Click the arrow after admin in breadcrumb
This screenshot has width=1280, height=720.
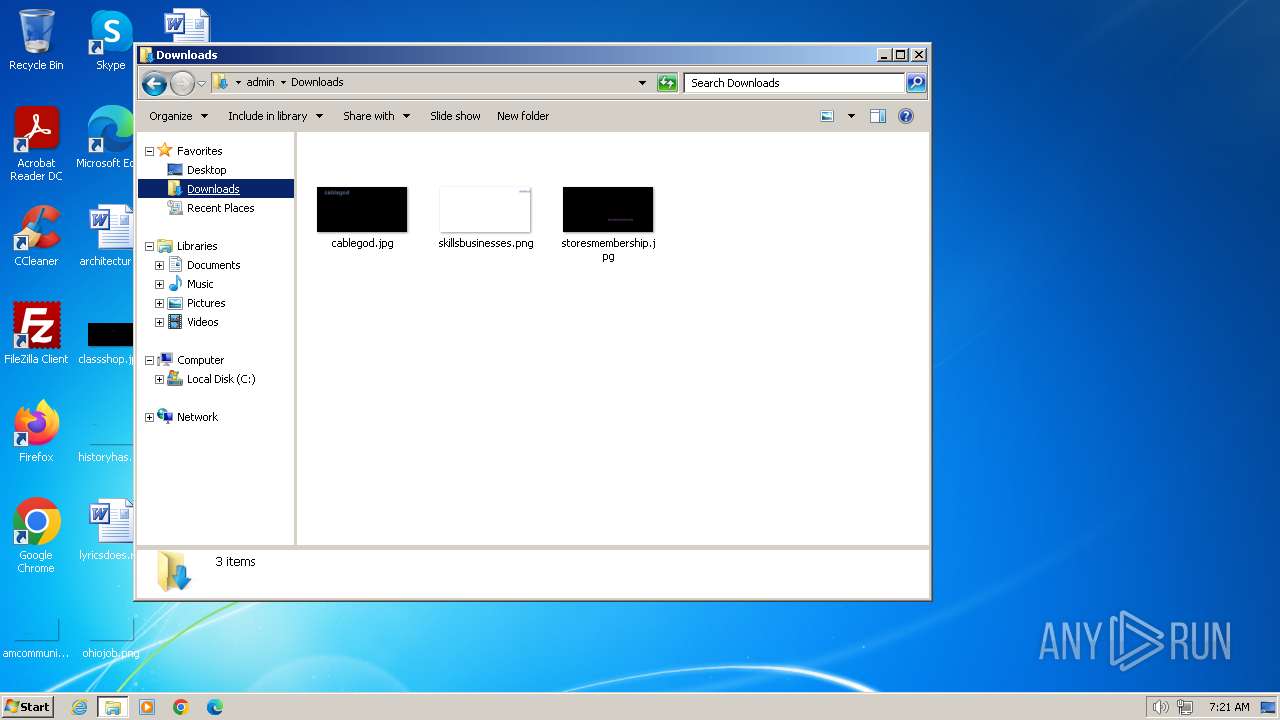(x=283, y=83)
